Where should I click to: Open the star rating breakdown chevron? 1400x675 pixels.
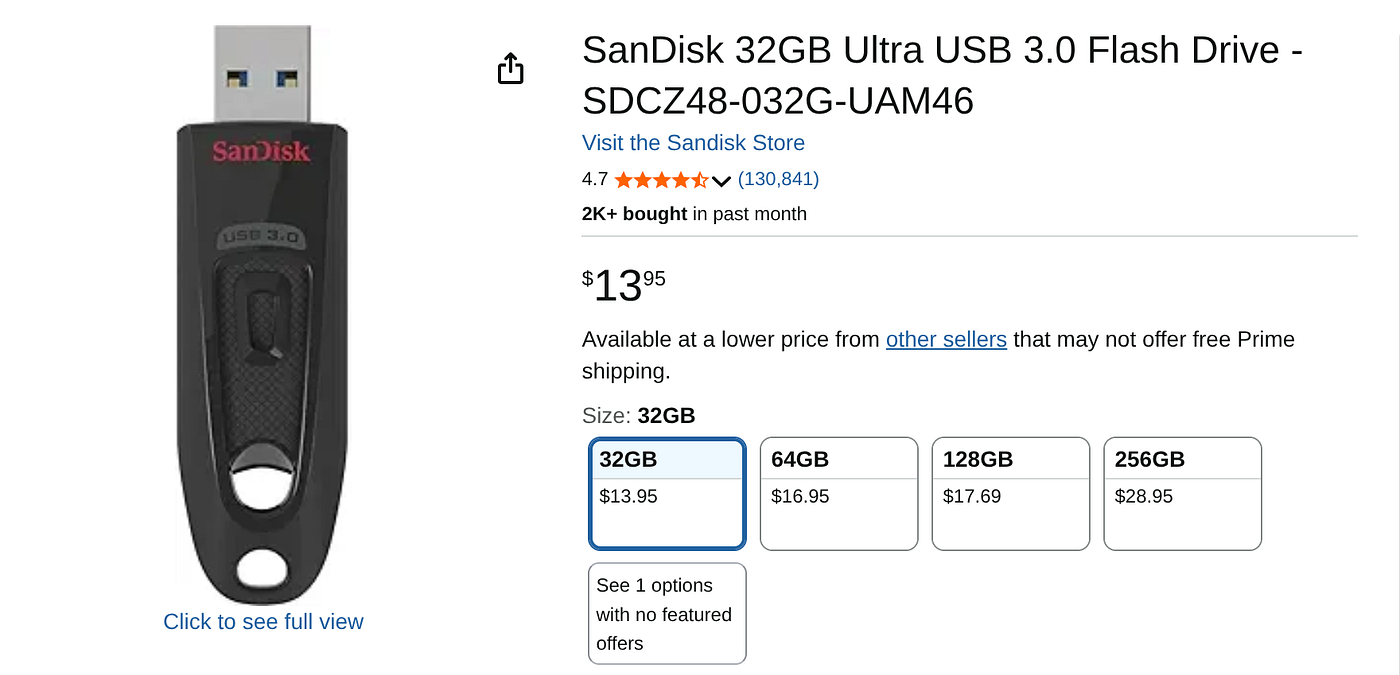pos(722,181)
